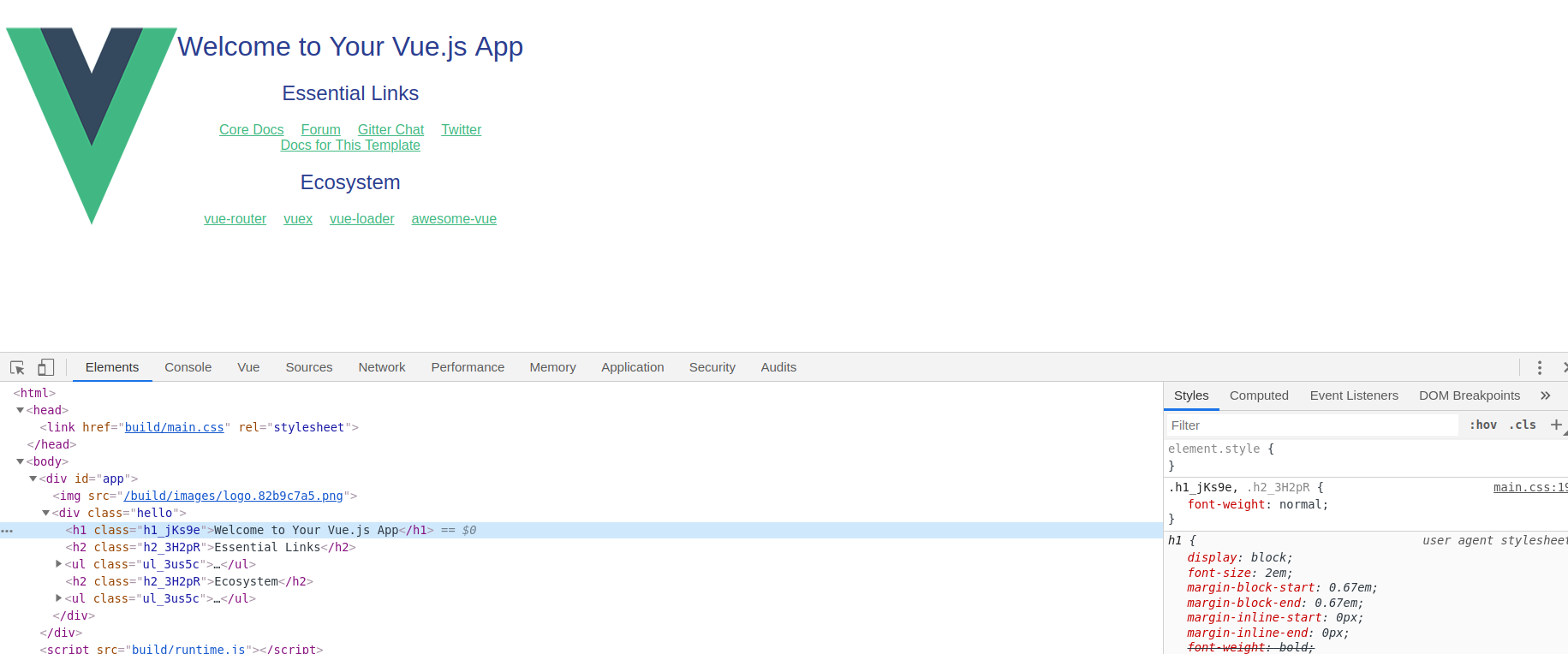Viewport: 1568px width, 654px height.
Task: Expand the first ul_3us5c list node
Action: pos(58,564)
